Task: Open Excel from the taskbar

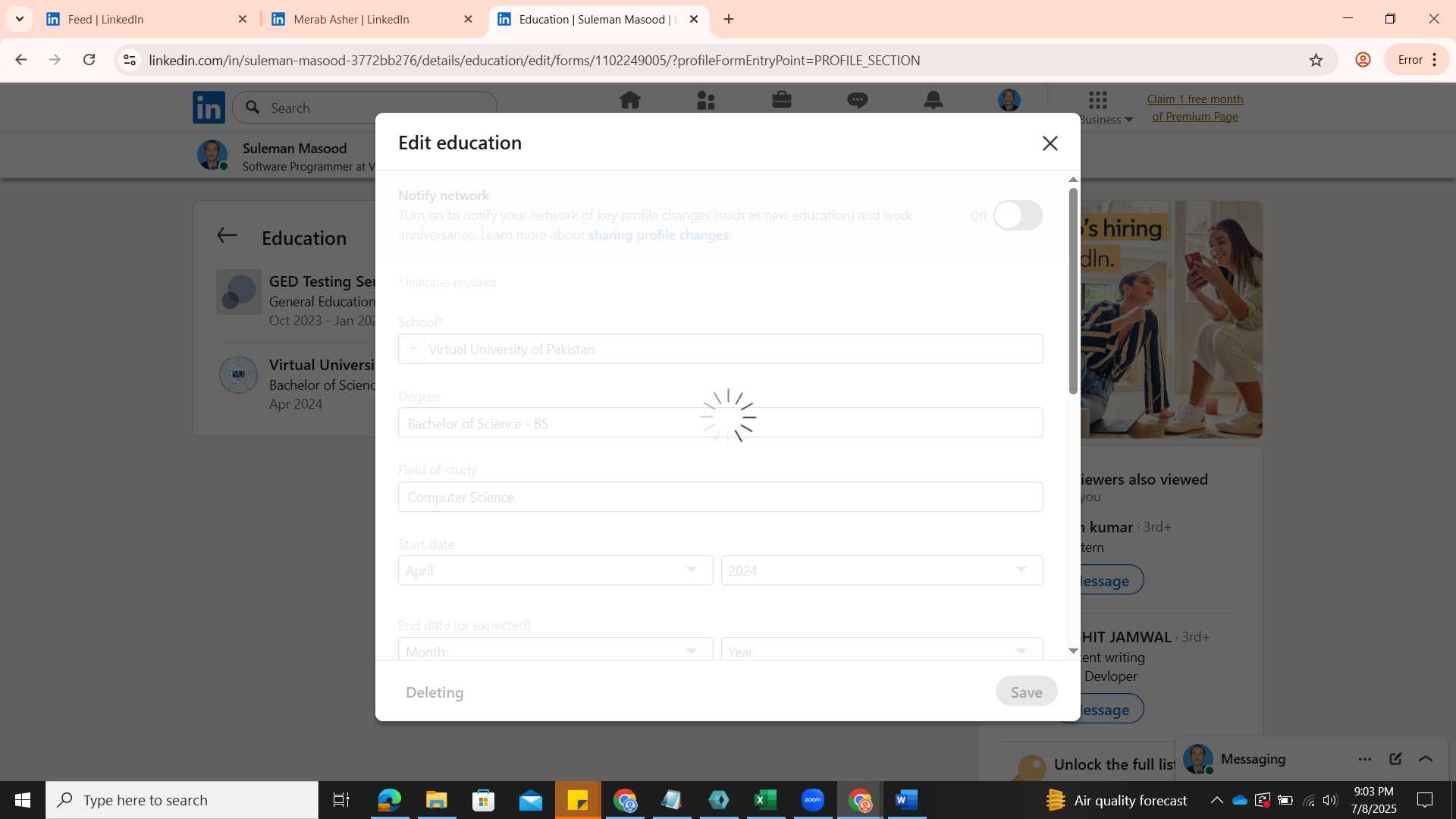Action: (x=766, y=800)
